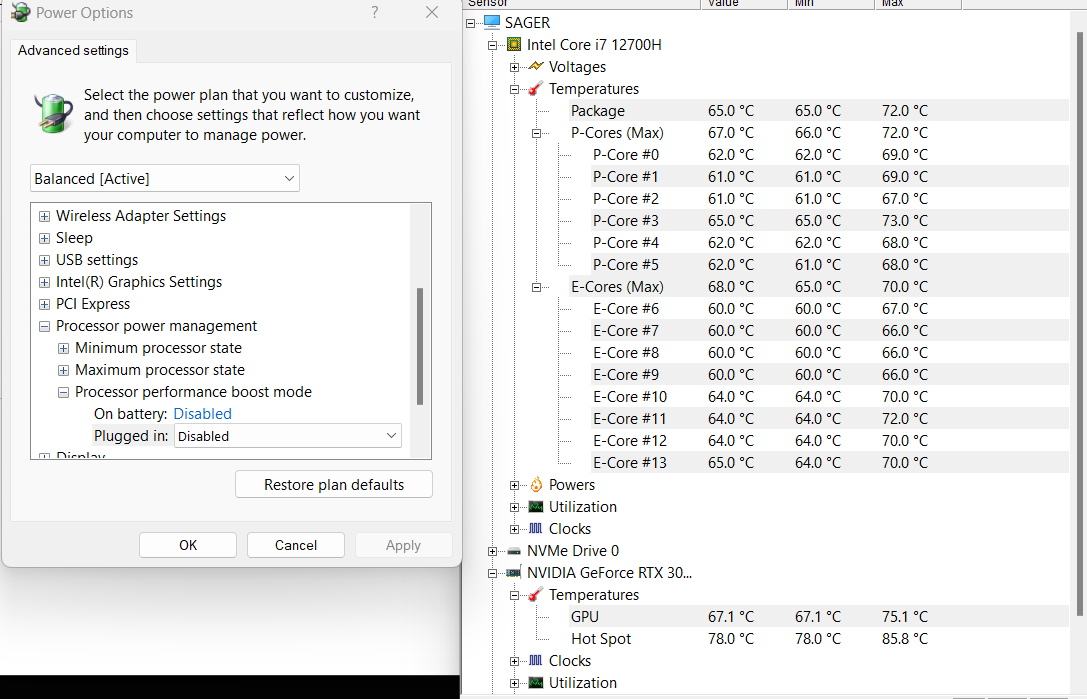The width and height of the screenshot is (1087, 699).
Task: Click the Value column header
Action: (744, 4)
